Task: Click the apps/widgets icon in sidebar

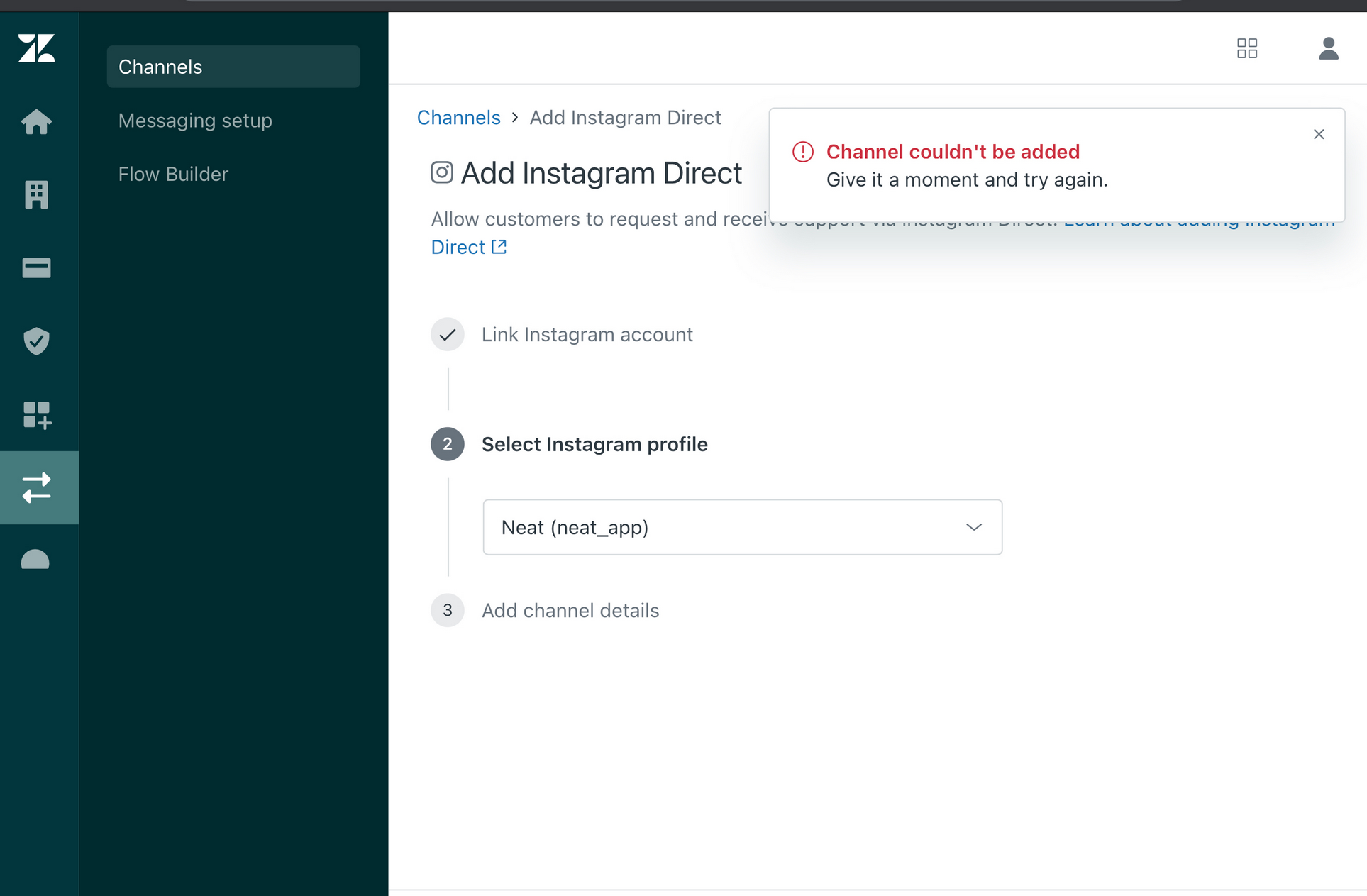Action: point(37,414)
